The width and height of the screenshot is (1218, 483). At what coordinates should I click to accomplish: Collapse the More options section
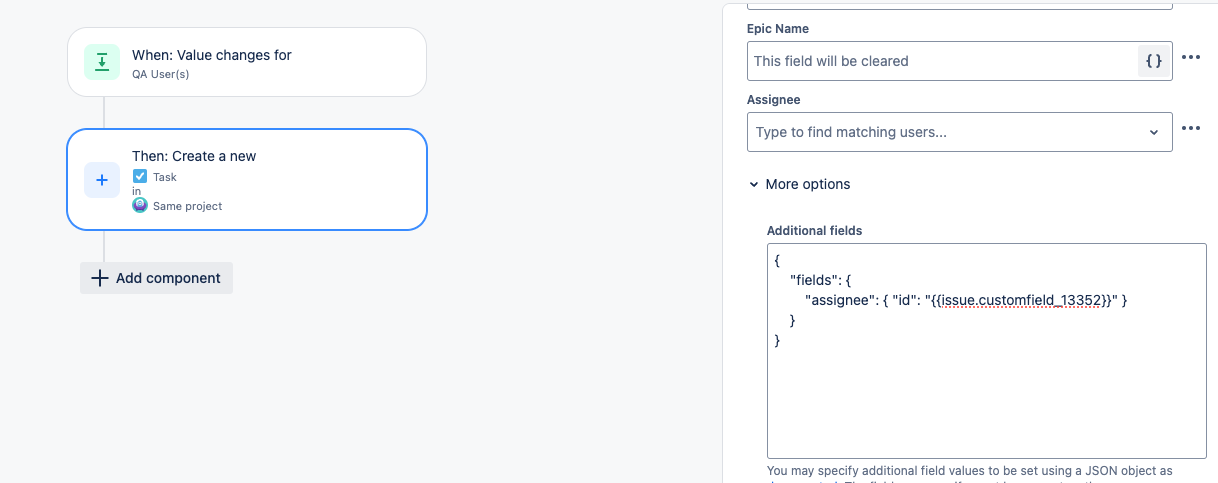pos(799,184)
